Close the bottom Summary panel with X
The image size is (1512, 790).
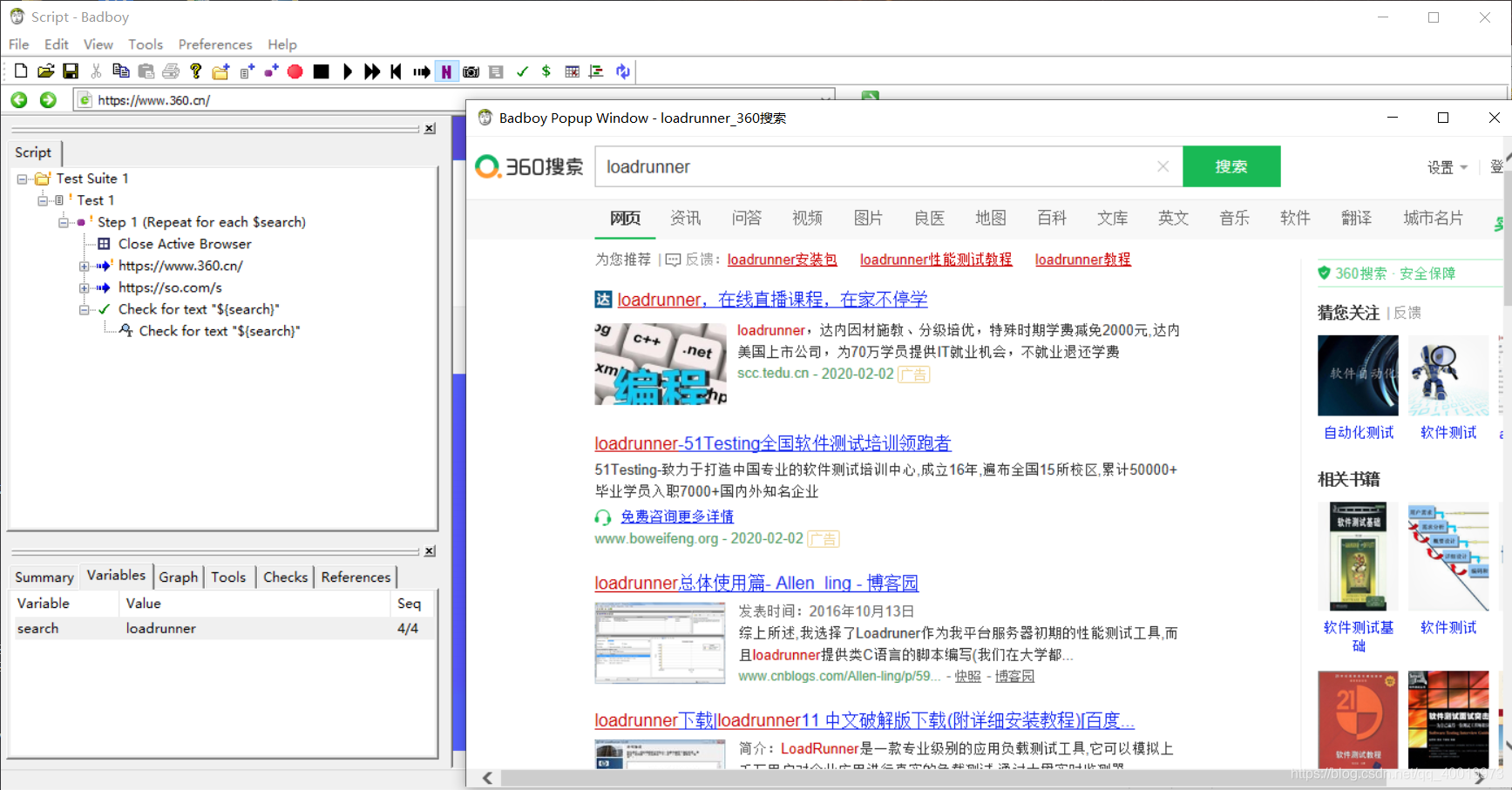[430, 551]
